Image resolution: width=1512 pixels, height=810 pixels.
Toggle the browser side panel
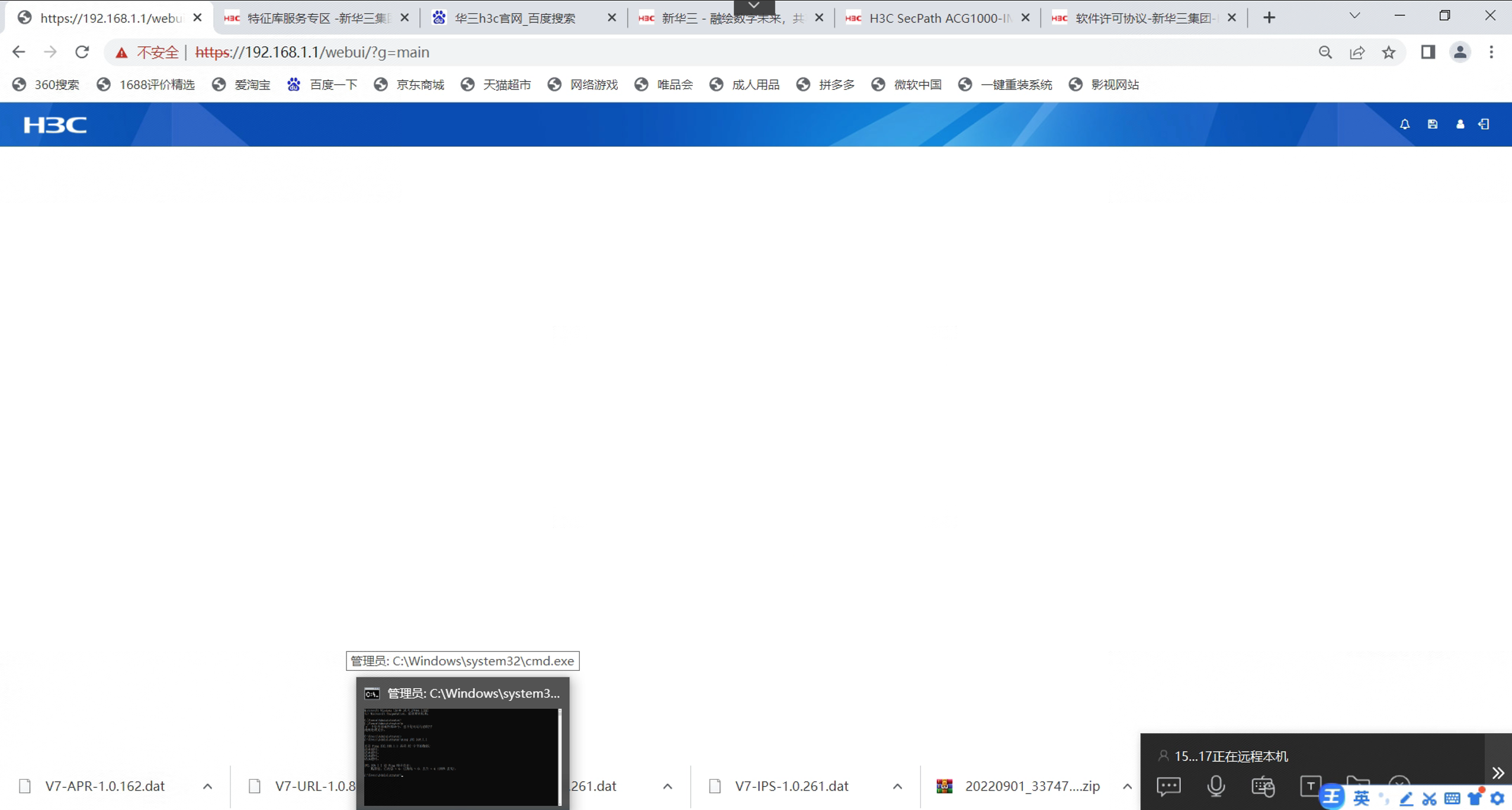(1427, 52)
